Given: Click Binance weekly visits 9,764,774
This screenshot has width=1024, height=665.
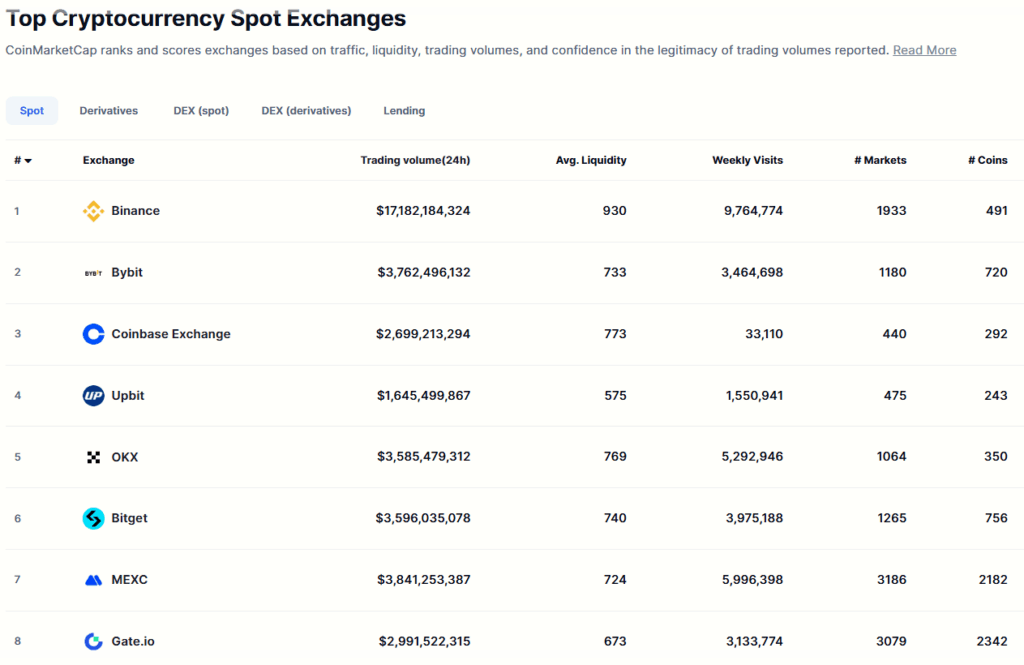Looking at the screenshot, I should [x=753, y=210].
